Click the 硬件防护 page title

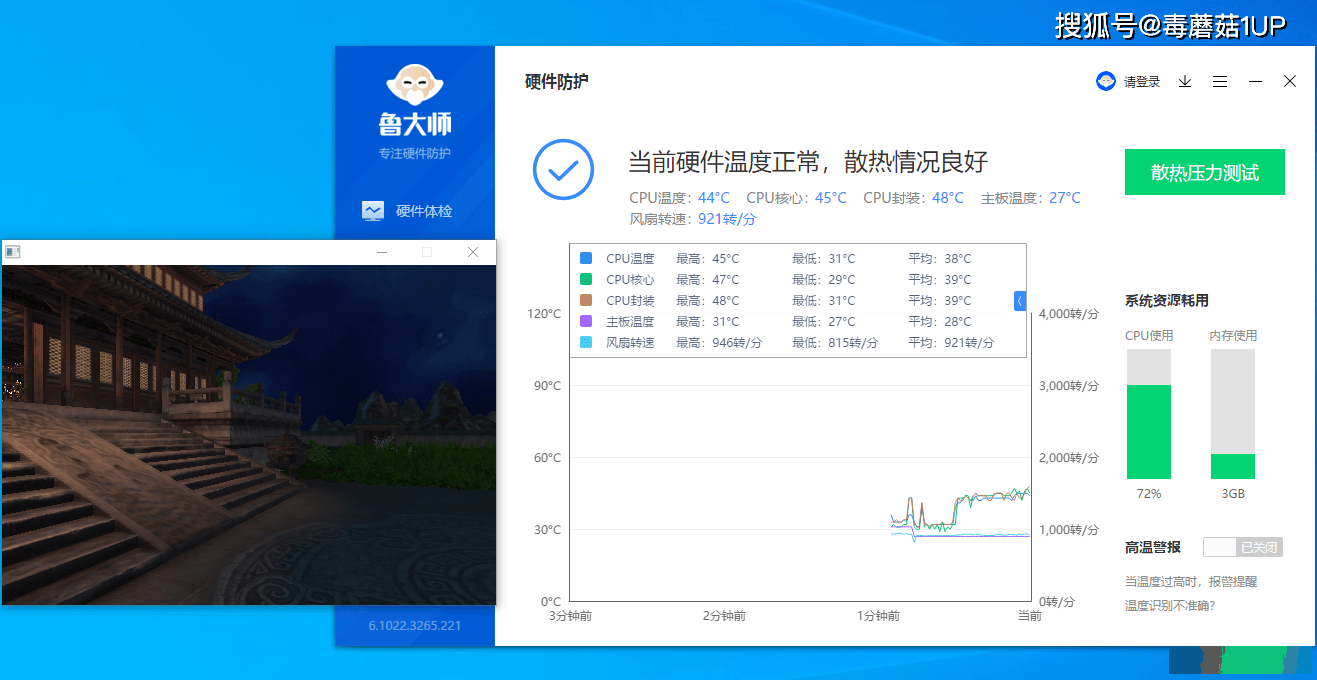click(x=557, y=82)
